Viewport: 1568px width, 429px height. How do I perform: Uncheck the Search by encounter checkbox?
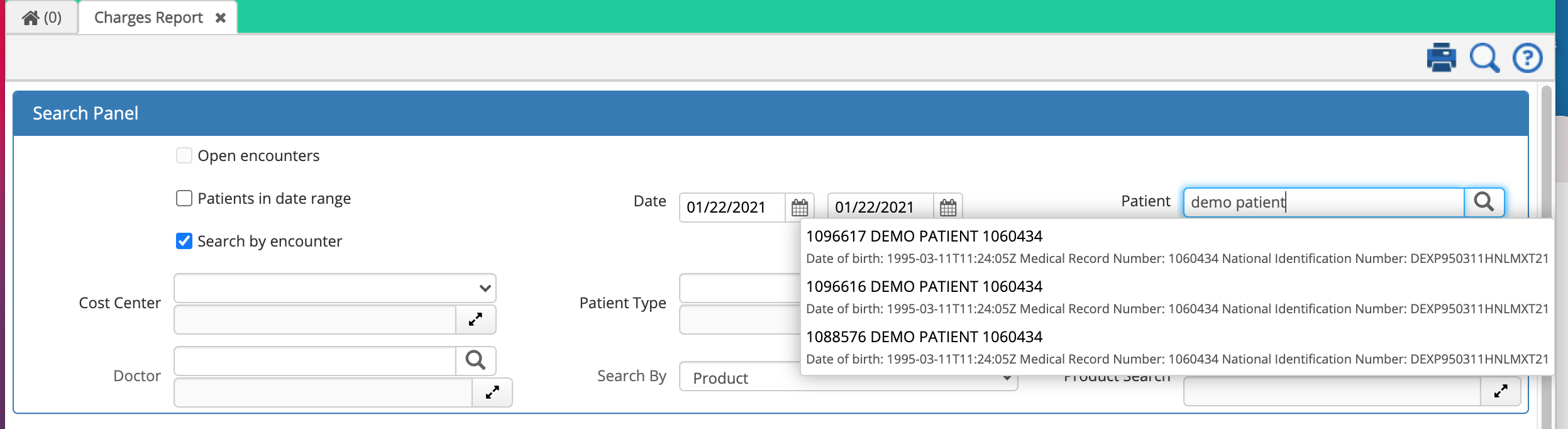[184, 241]
